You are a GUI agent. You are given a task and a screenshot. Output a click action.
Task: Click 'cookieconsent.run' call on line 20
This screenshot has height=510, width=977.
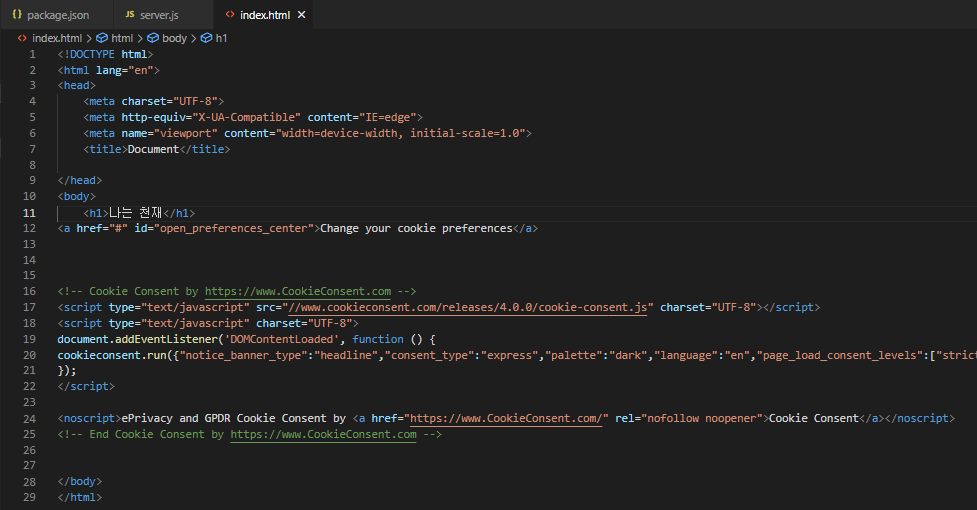click(x=112, y=355)
